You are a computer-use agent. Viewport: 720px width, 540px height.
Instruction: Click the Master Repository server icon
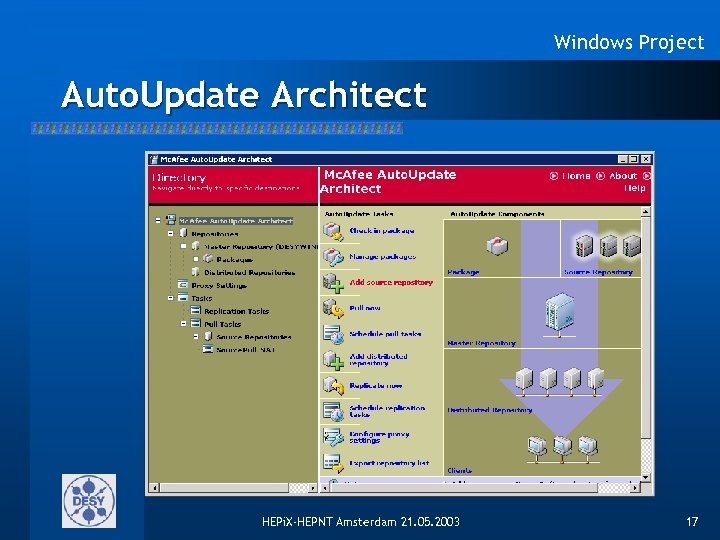coord(559,315)
